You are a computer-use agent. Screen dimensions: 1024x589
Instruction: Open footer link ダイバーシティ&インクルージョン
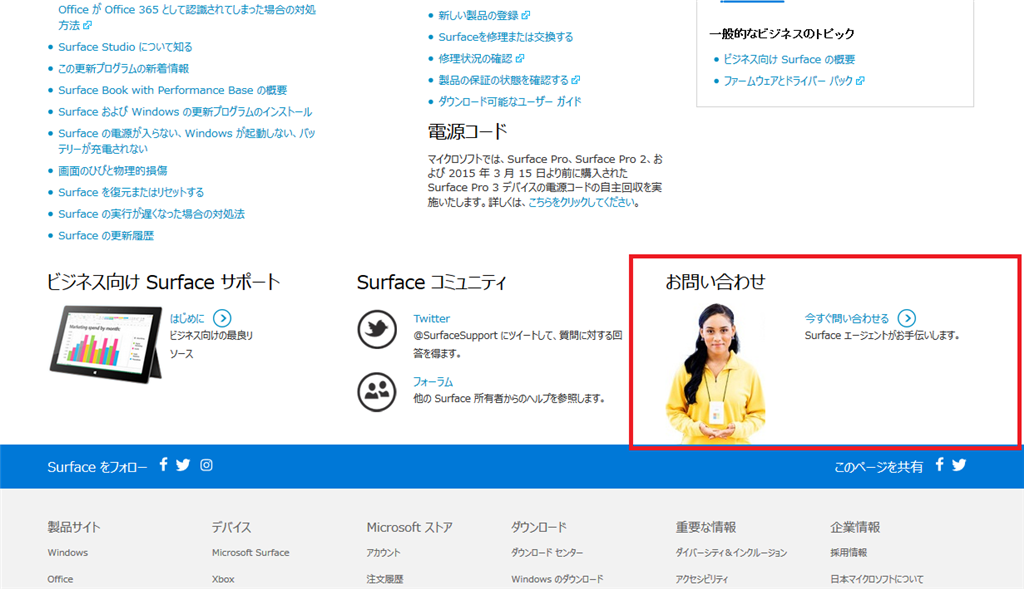tap(731, 552)
